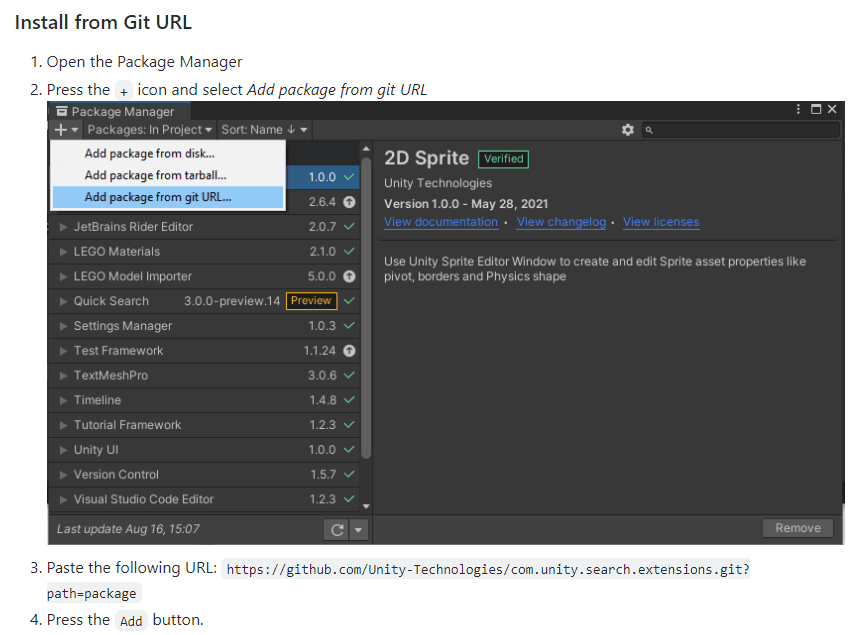Click the Preview badge on Quick Search
Image resolution: width=858 pixels, height=635 pixels.
311,301
